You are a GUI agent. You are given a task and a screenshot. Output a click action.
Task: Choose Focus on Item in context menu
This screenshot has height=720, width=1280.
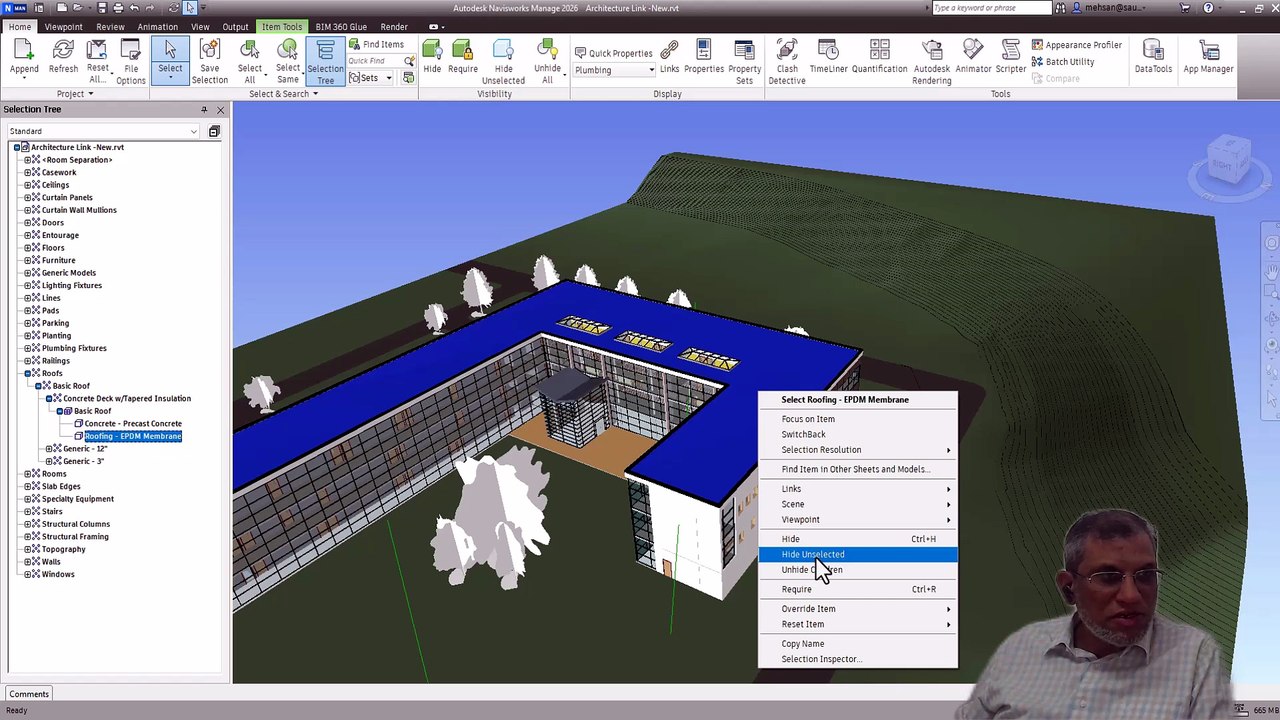pyautogui.click(x=857, y=419)
